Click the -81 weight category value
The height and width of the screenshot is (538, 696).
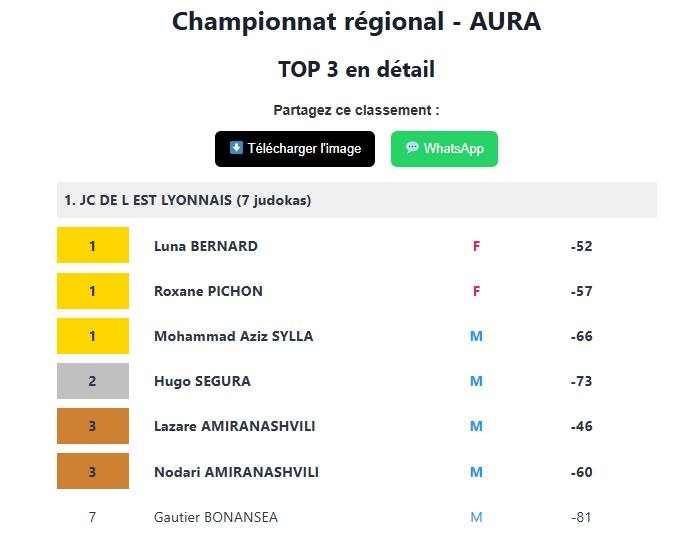[x=581, y=517]
